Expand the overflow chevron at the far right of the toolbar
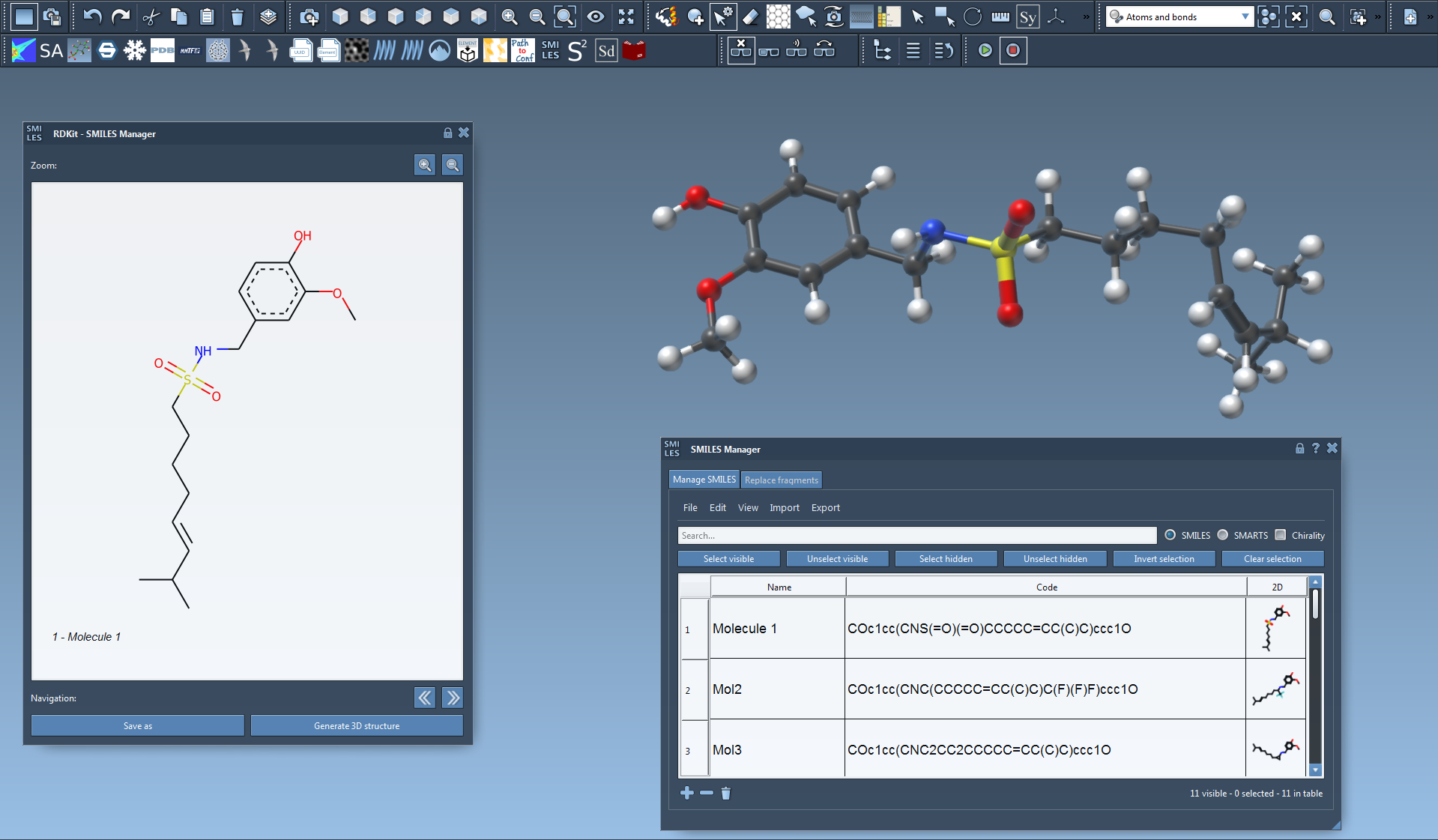Viewport: 1438px width, 840px height. click(1430, 16)
